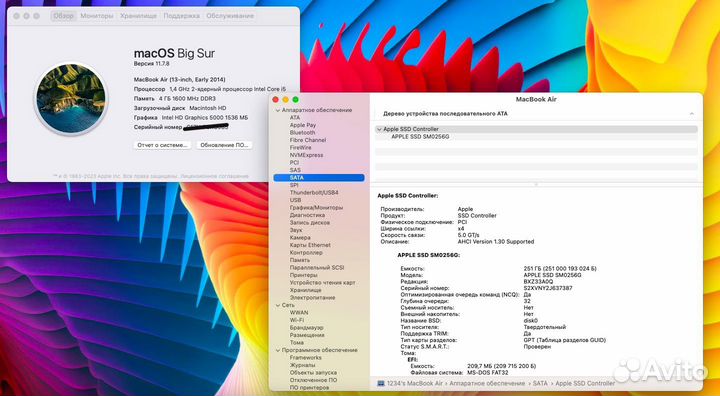Click Apple SSD Controller in the path bar
This screenshot has width=720, height=396.
pyautogui.click(x=585, y=383)
